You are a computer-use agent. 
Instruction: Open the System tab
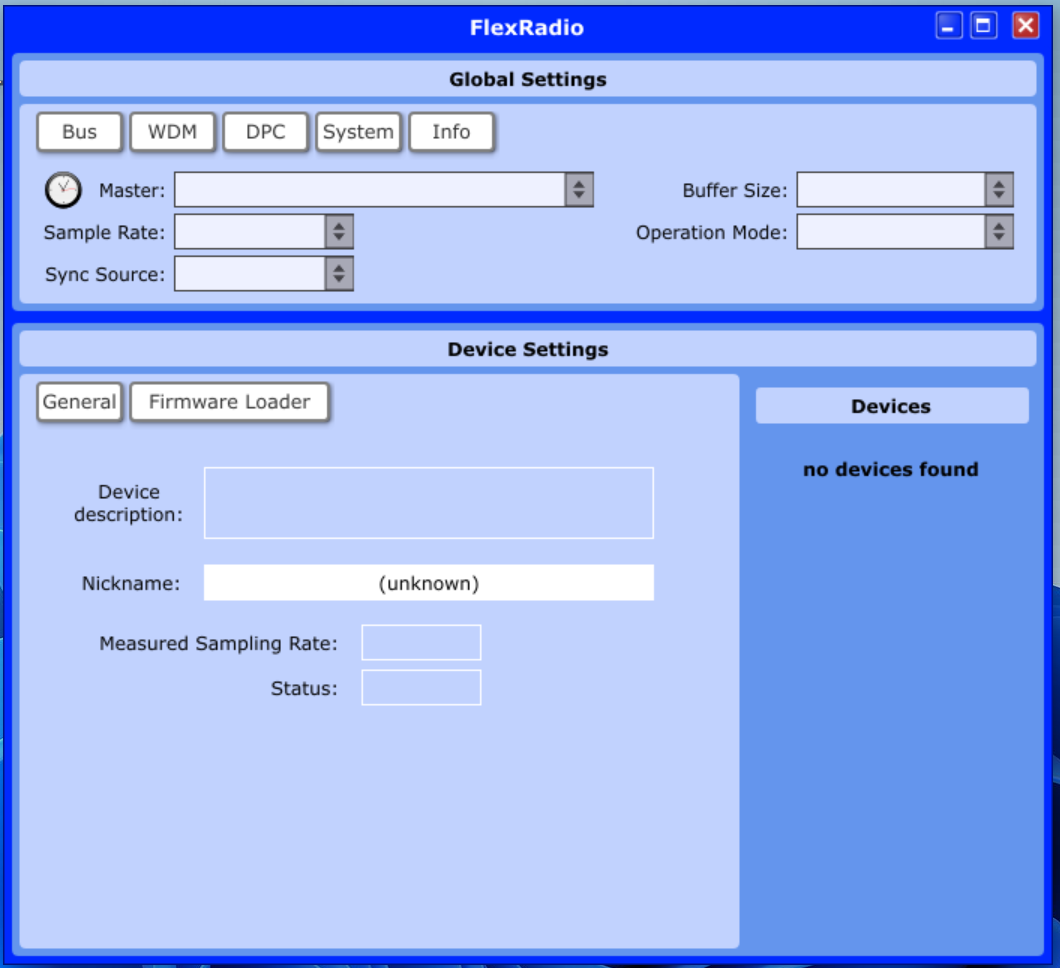point(358,132)
